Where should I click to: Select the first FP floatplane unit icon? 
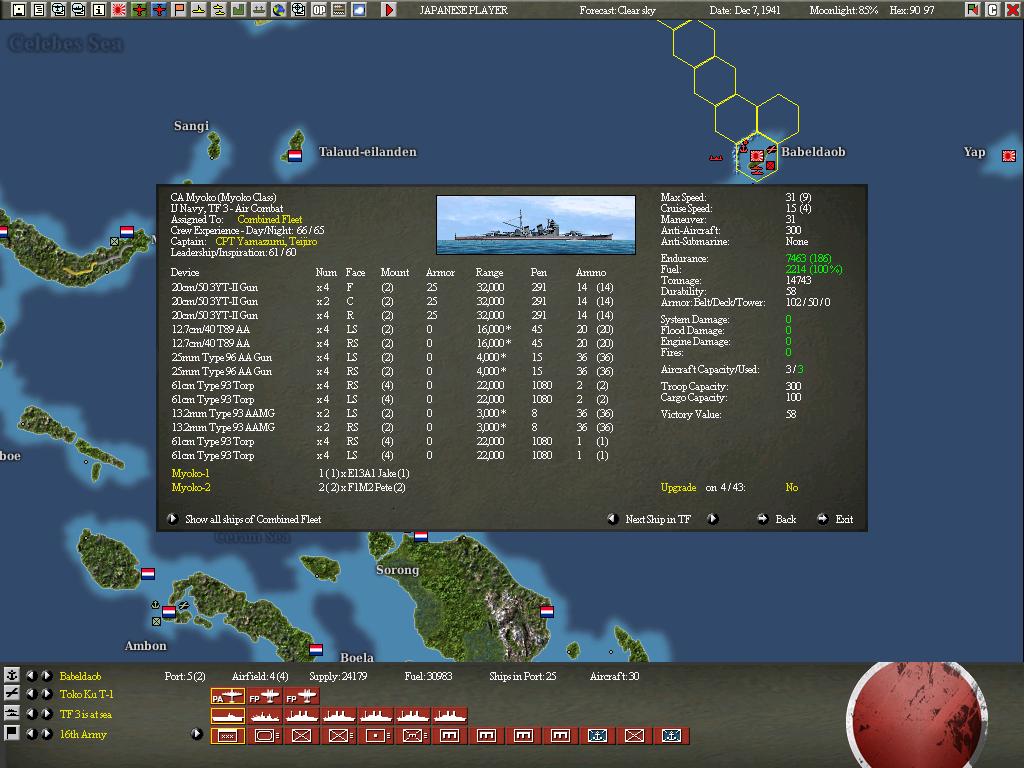[x=264, y=697]
